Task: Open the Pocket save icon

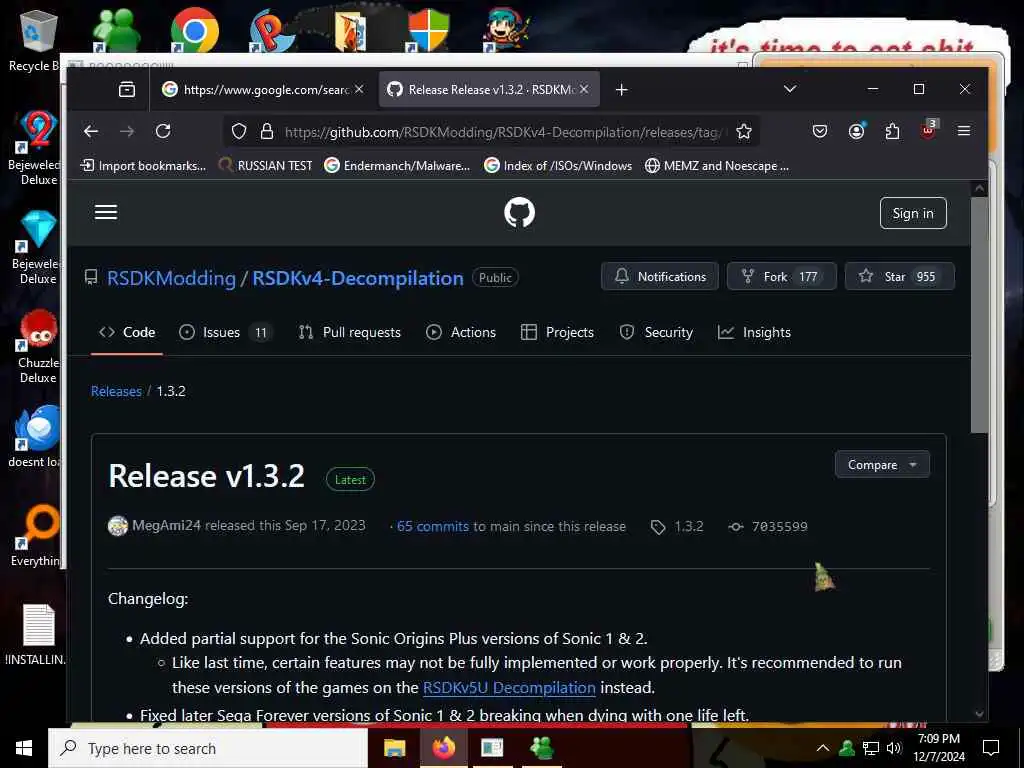Action: tap(820, 131)
